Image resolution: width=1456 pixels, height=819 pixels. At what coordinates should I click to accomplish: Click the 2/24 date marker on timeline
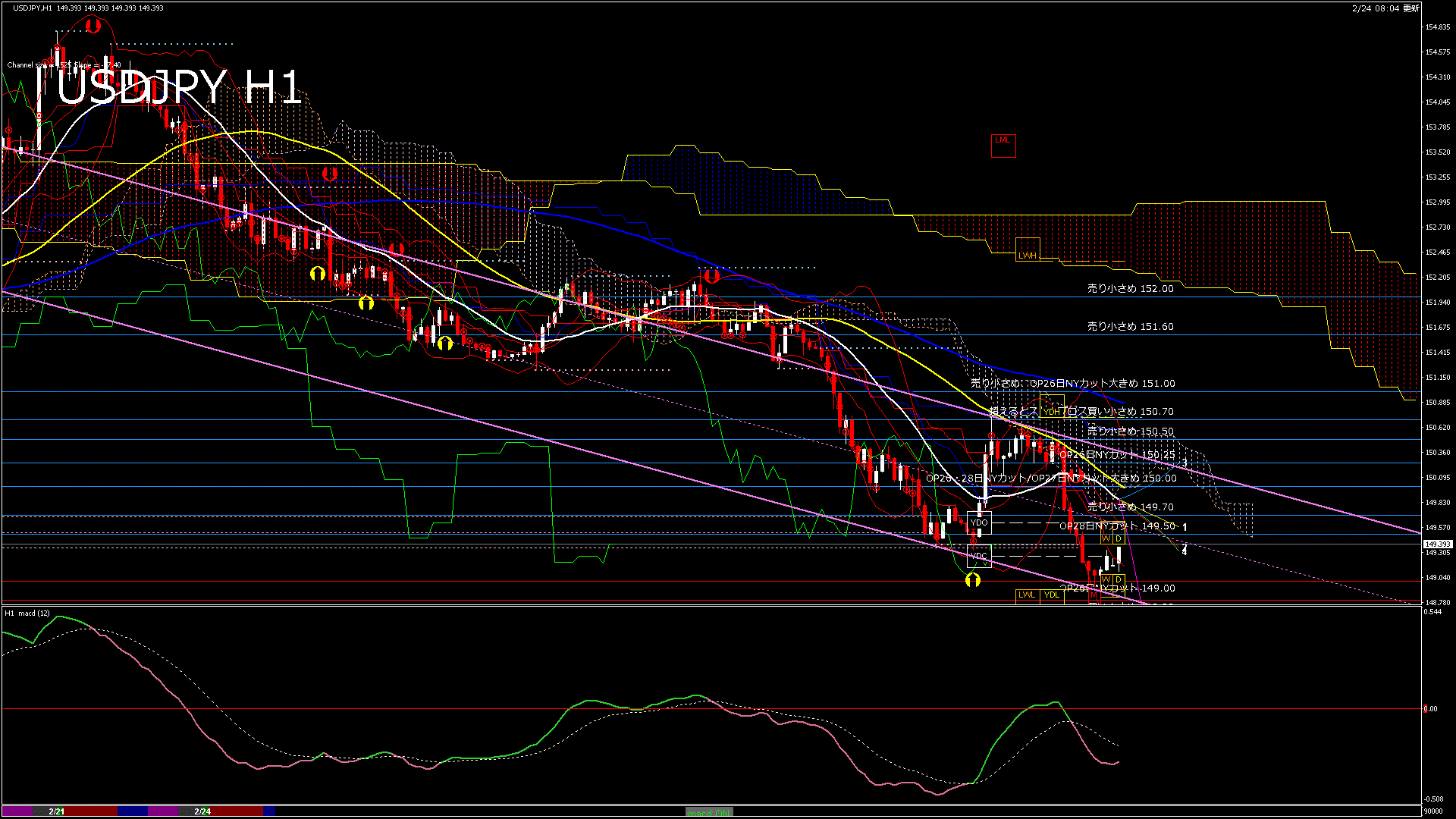(202, 811)
